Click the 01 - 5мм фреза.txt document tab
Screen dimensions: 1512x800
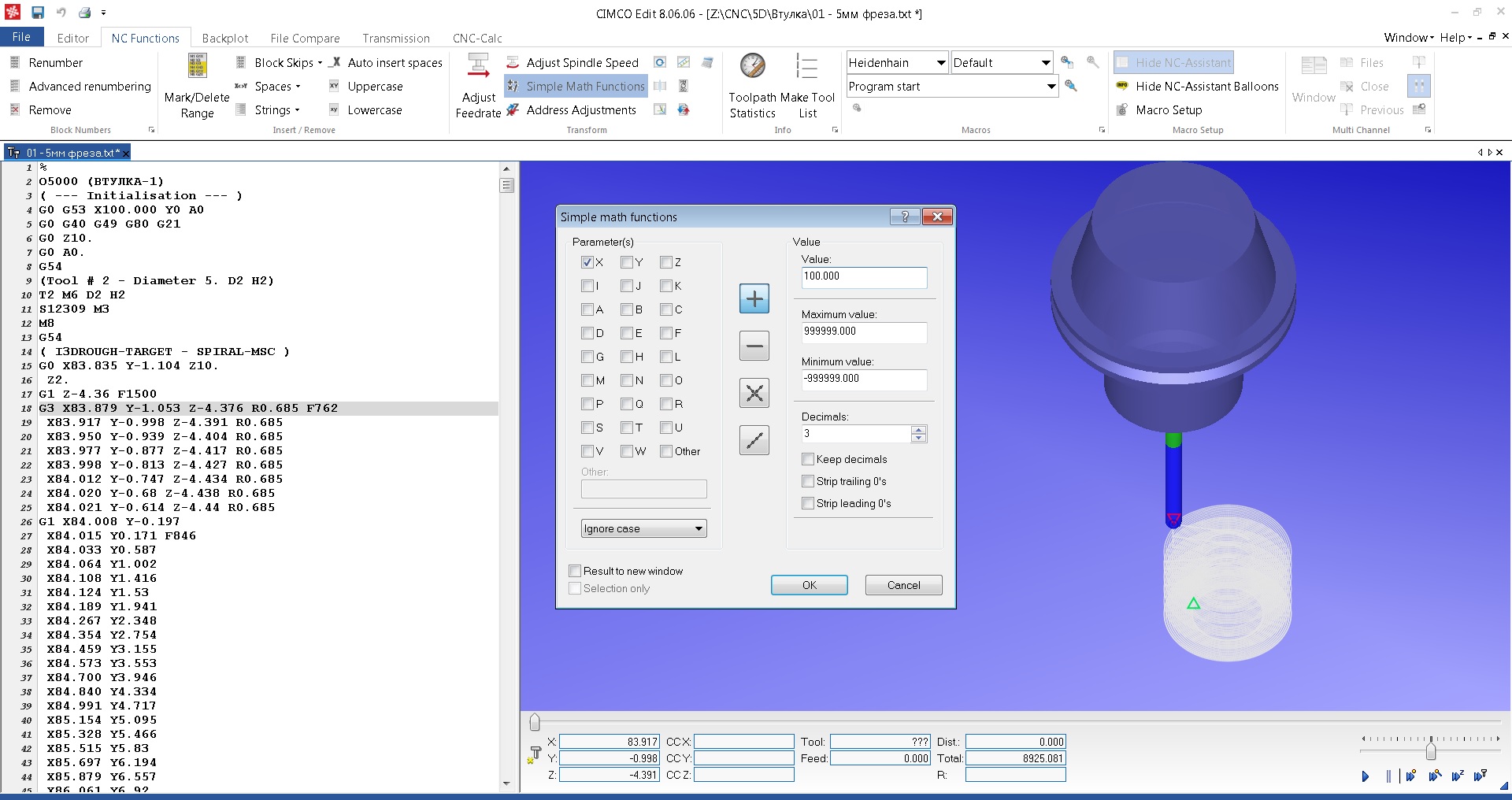(68, 153)
